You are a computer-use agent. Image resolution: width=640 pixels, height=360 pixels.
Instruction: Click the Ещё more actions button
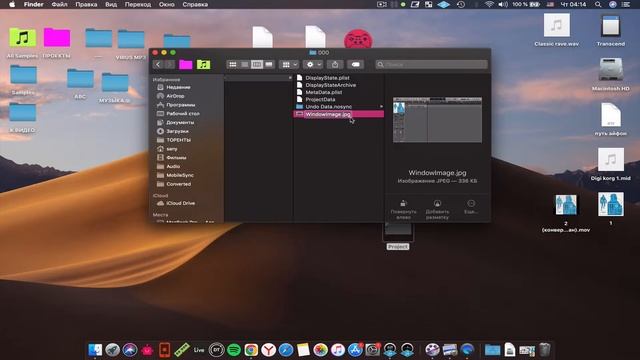coord(471,207)
